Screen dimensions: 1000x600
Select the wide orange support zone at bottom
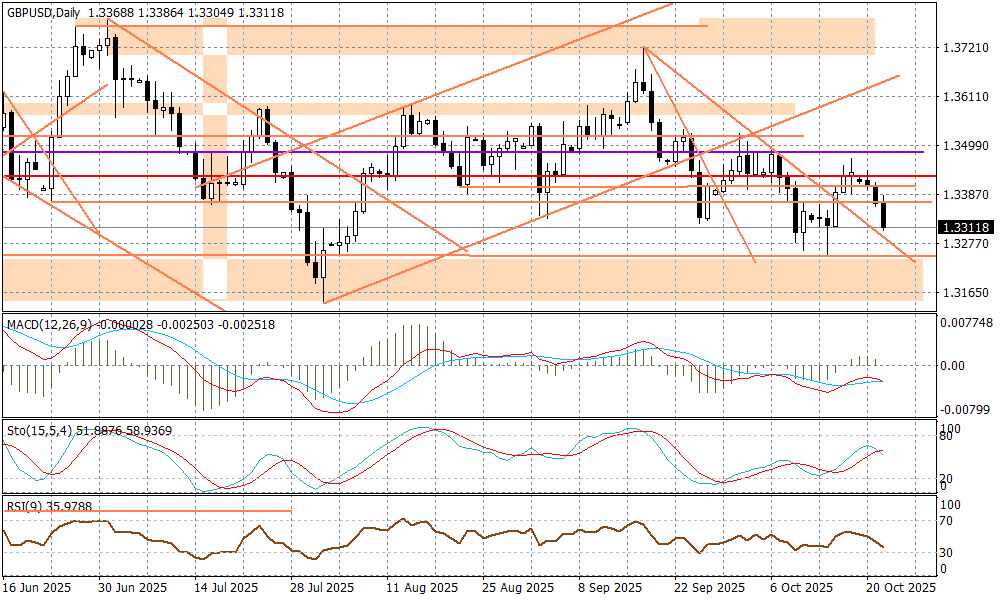click(600, 278)
